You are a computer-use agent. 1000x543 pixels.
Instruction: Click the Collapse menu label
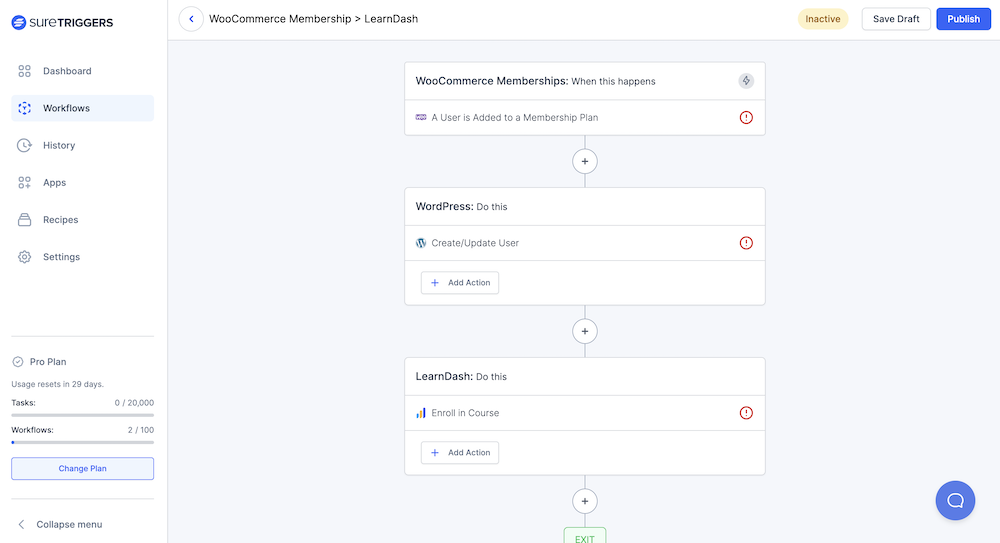tap(69, 524)
